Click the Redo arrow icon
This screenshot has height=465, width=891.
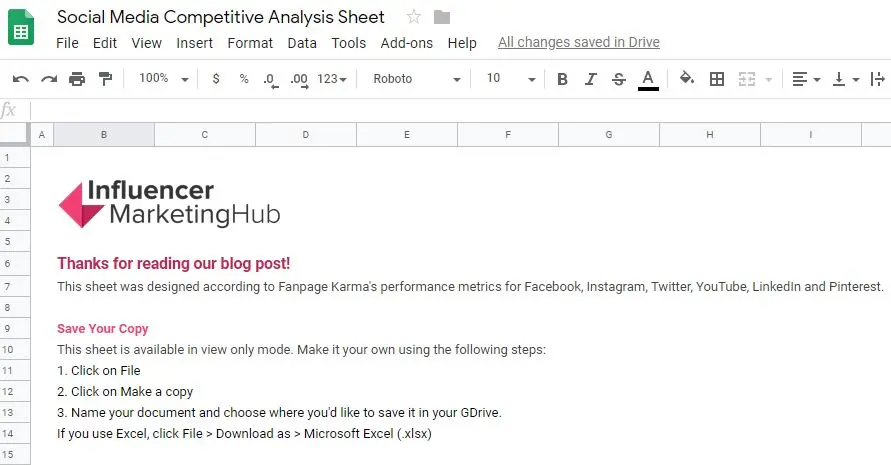[48, 79]
